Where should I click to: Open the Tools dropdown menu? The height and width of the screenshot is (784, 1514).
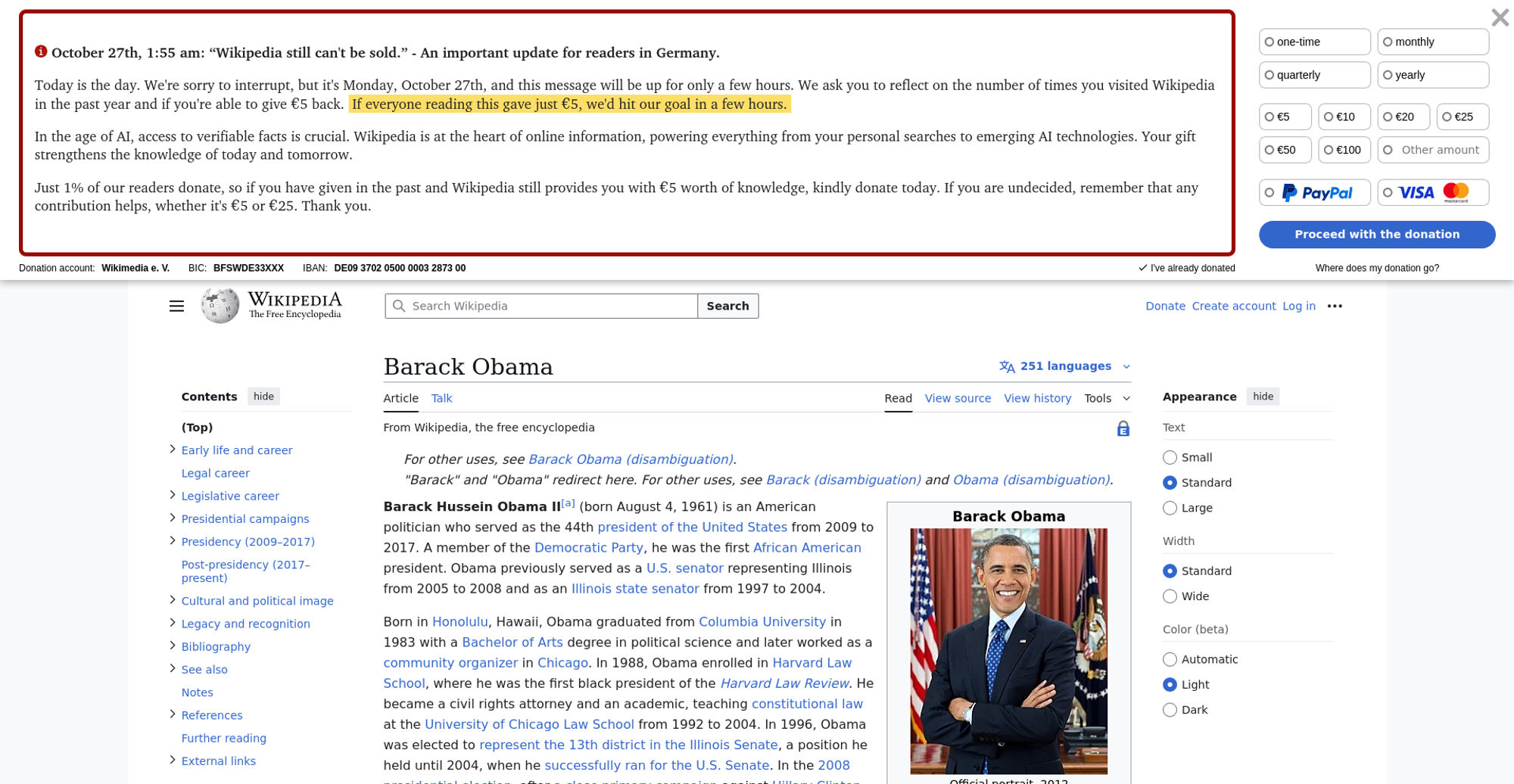pyautogui.click(x=1107, y=398)
